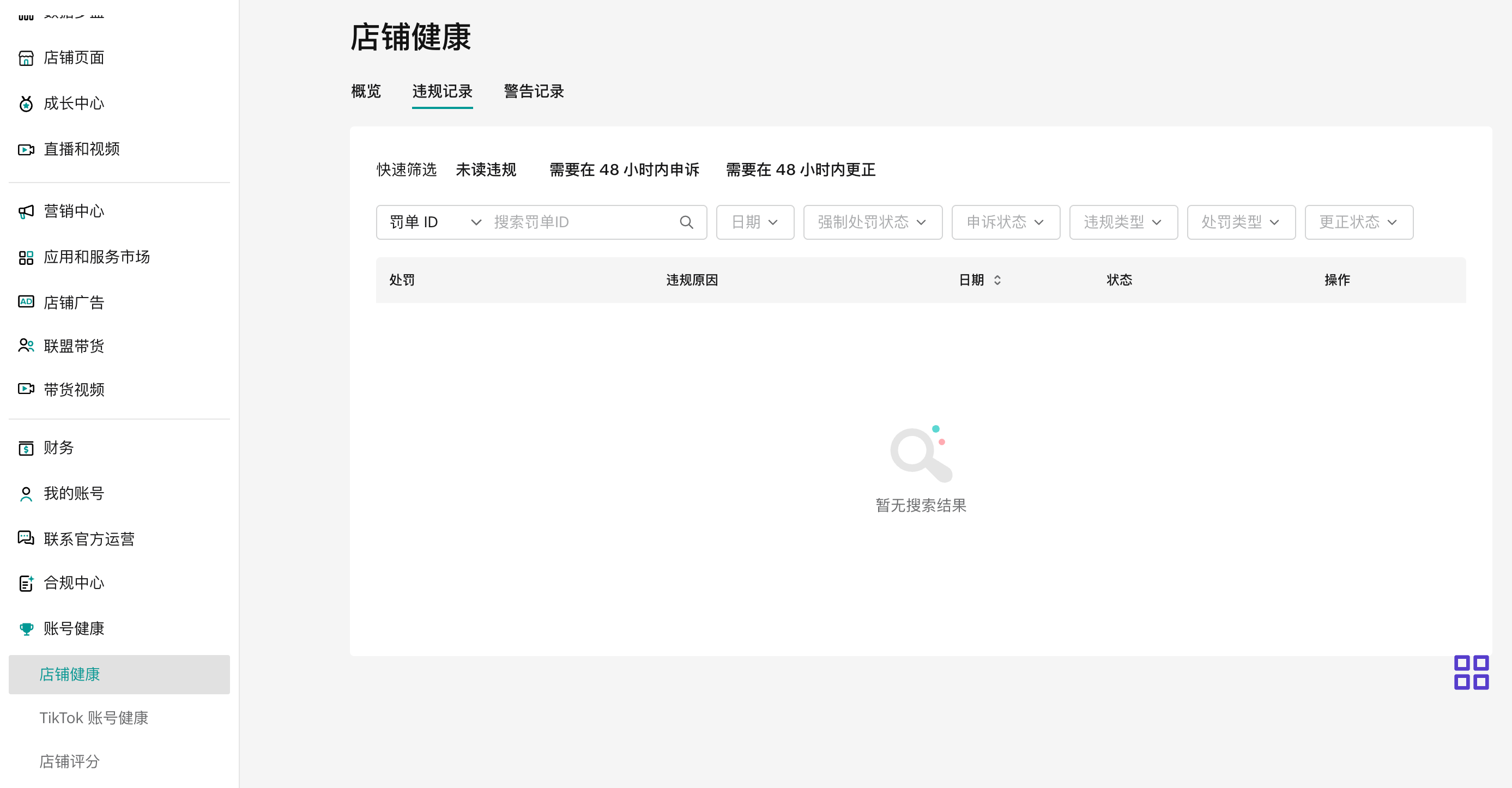Click the 搜索罚单ID input field
1512x788 pixels.
coord(581,222)
